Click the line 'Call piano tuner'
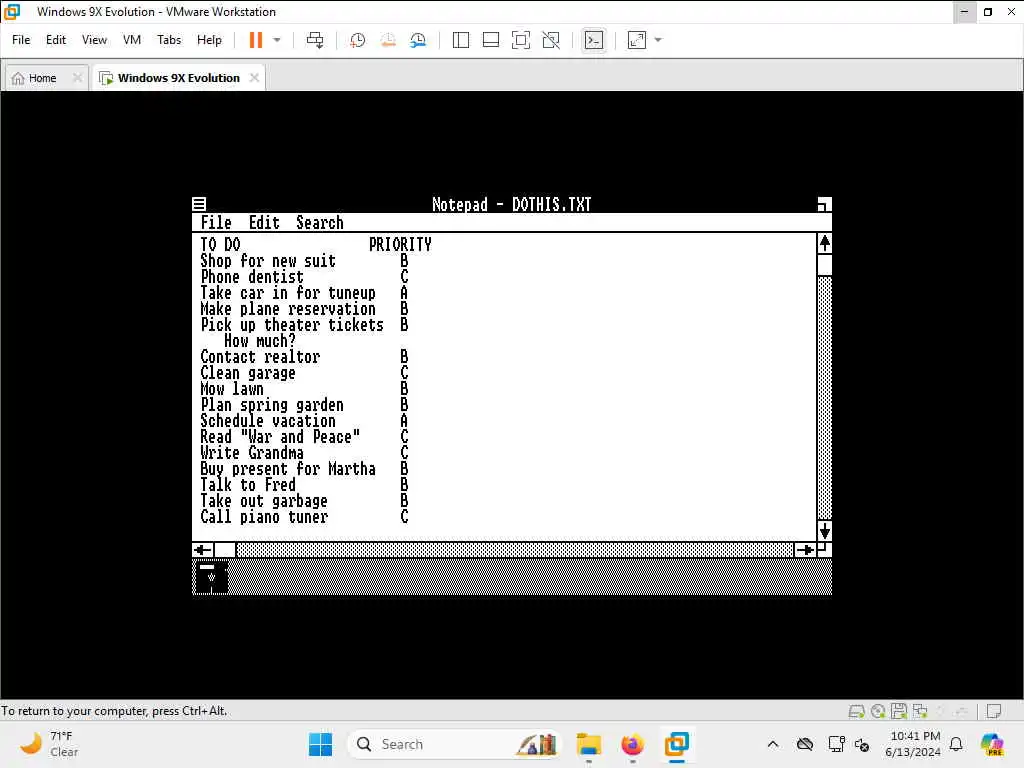 (264, 517)
